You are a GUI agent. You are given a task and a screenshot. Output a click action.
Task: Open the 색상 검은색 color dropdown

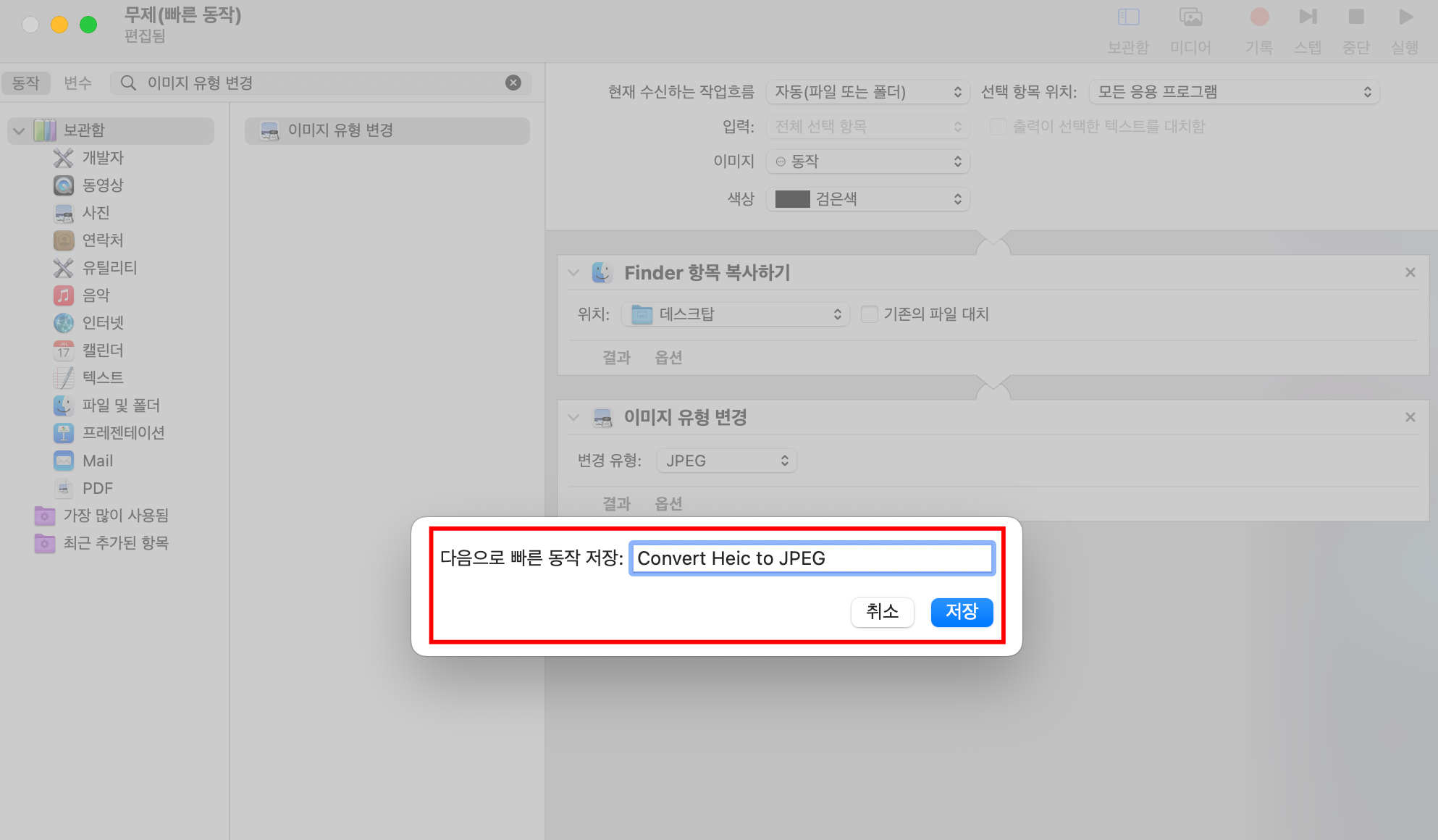tap(867, 199)
